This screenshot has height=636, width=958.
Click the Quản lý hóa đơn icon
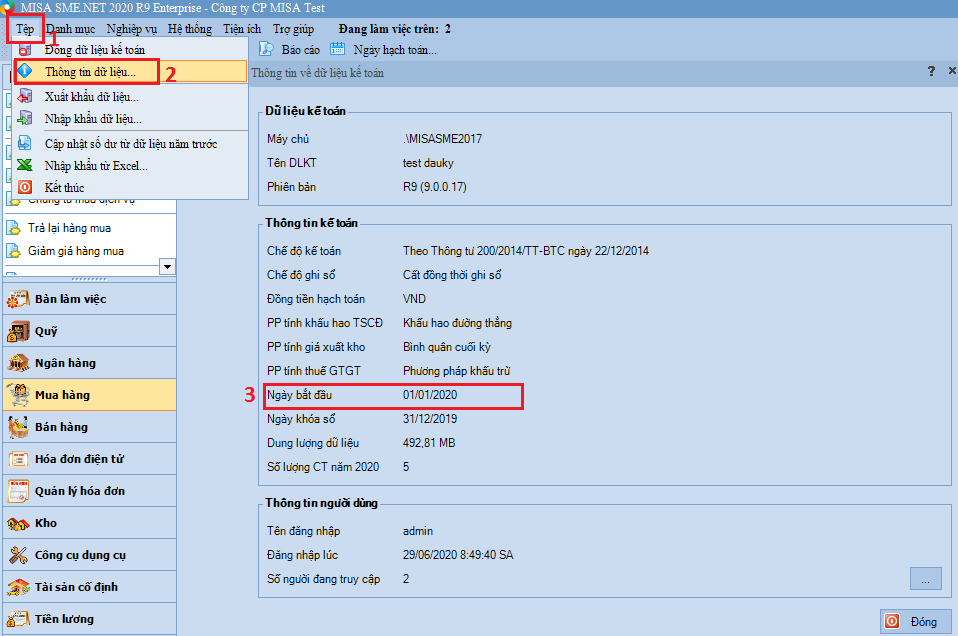(18, 491)
